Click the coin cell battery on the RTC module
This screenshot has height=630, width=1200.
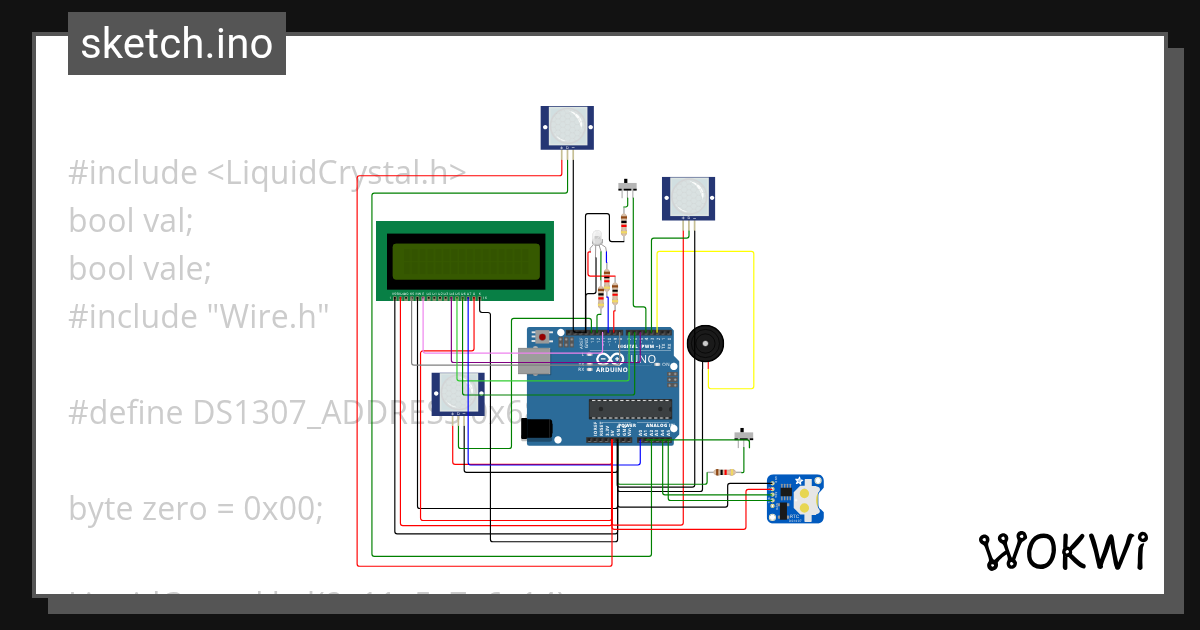point(806,500)
